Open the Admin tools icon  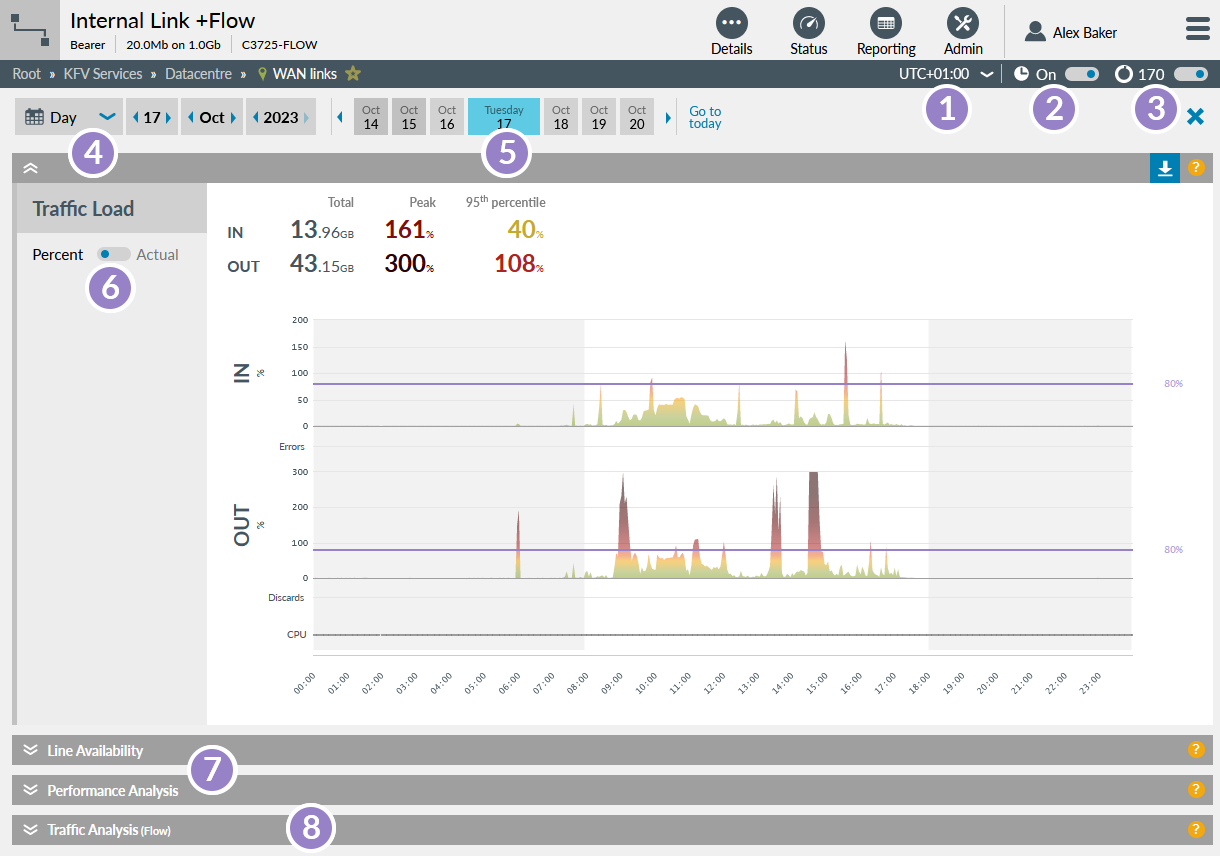coord(963,24)
